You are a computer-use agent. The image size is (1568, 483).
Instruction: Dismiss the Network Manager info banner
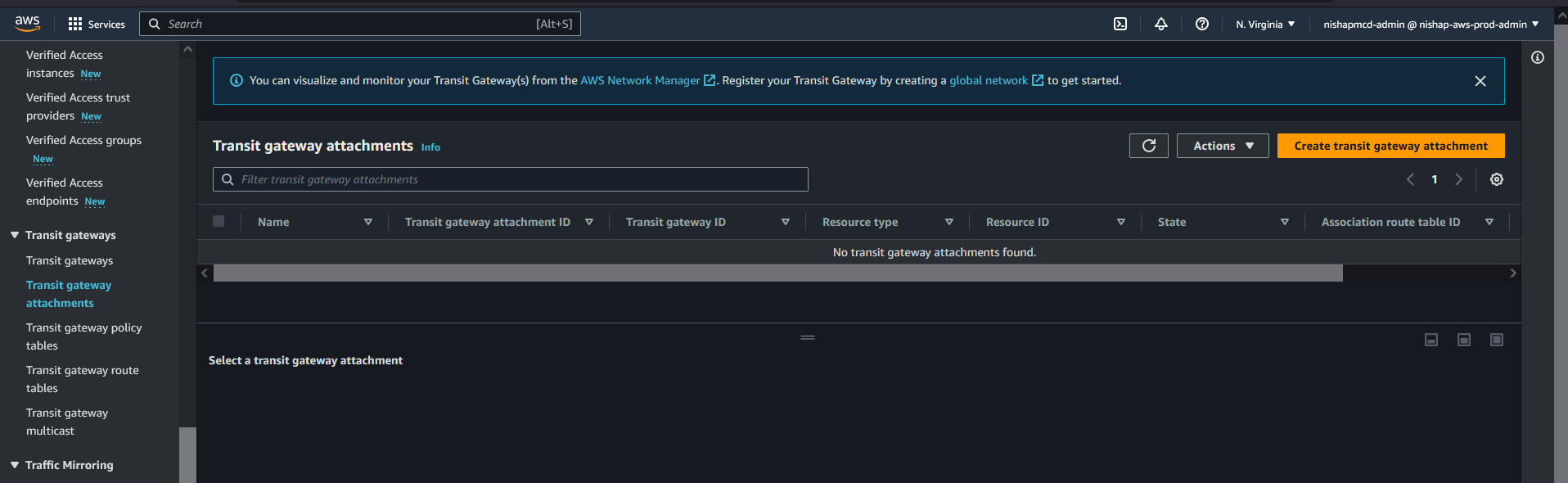pyautogui.click(x=1480, y=81)
